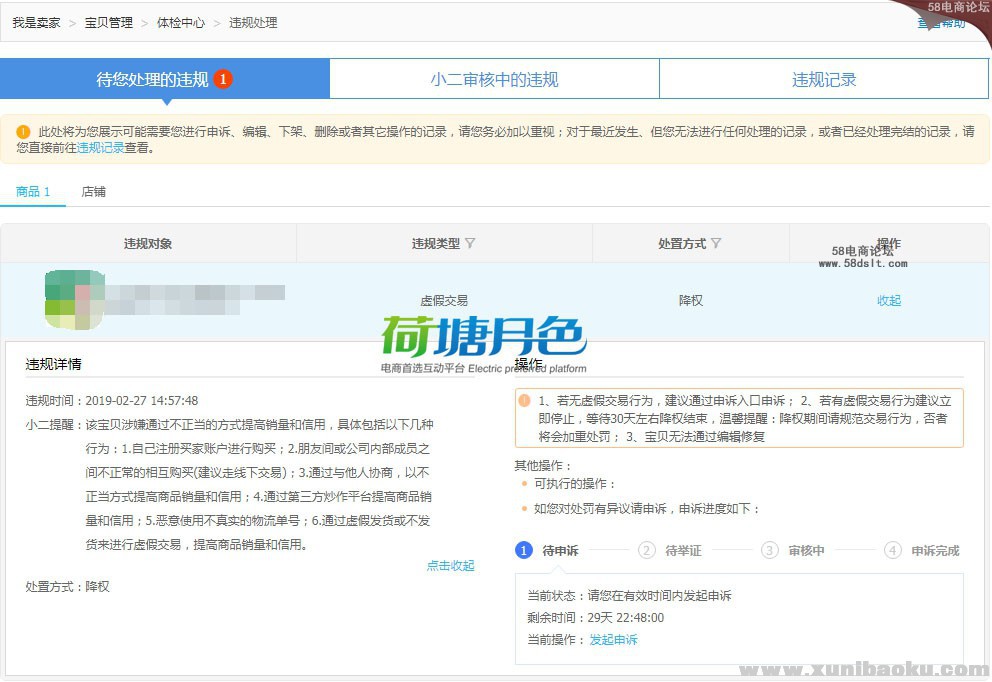Collapse the violation row via 收起

click(x=888, y=300)
